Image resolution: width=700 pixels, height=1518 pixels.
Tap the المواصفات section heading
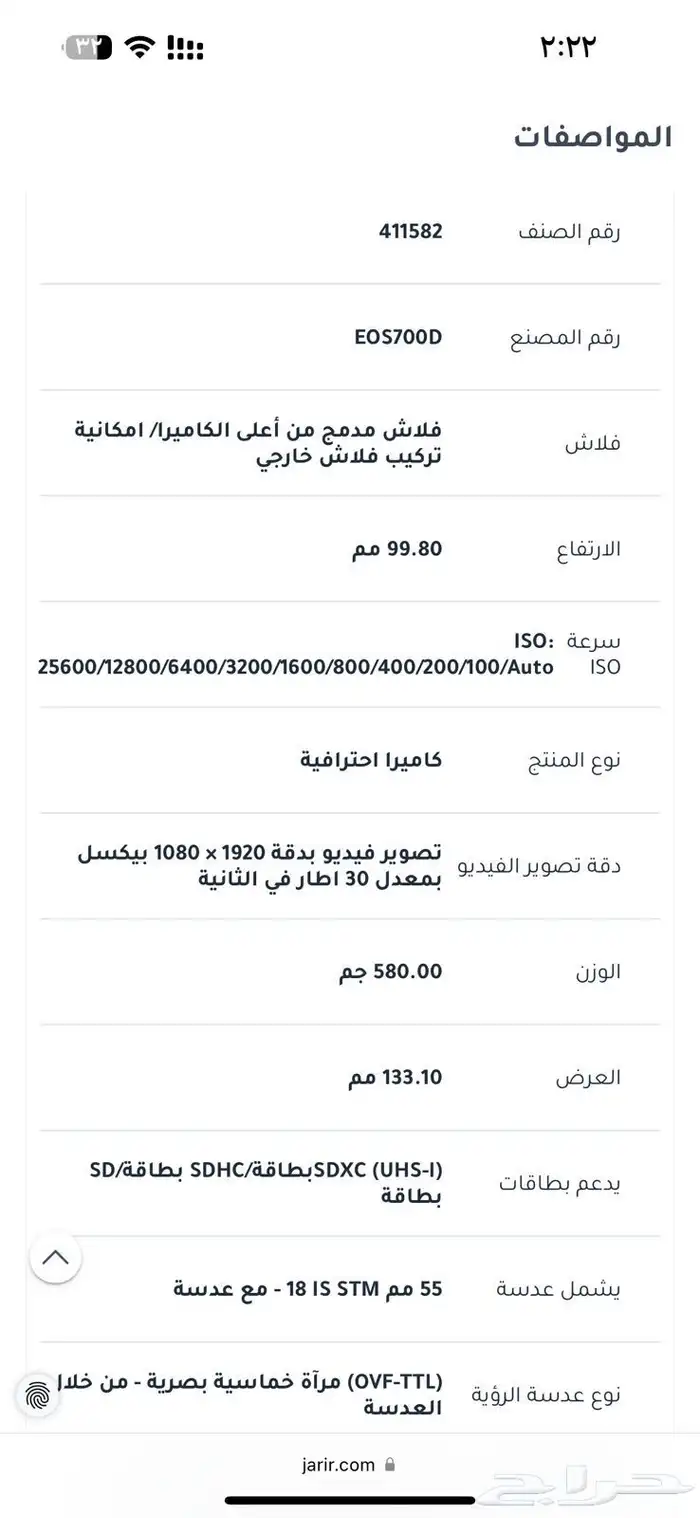click(x=593, y=137)
